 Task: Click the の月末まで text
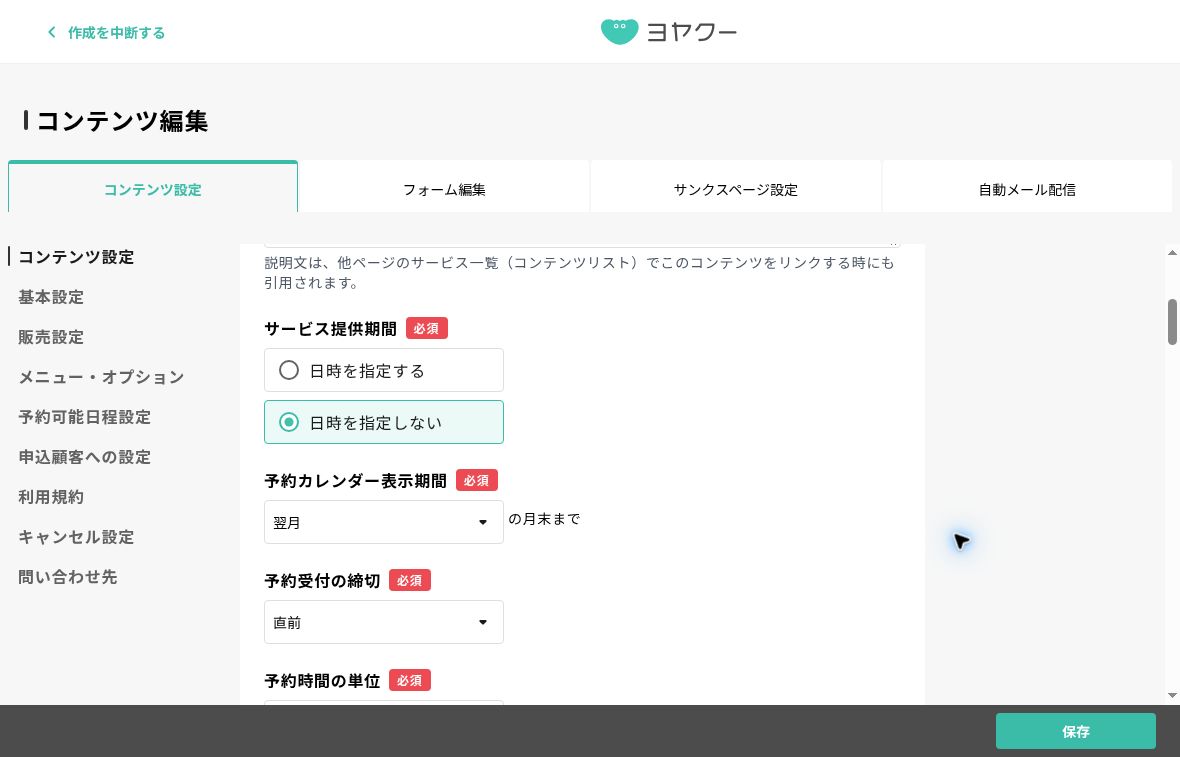tap(544, 519)
